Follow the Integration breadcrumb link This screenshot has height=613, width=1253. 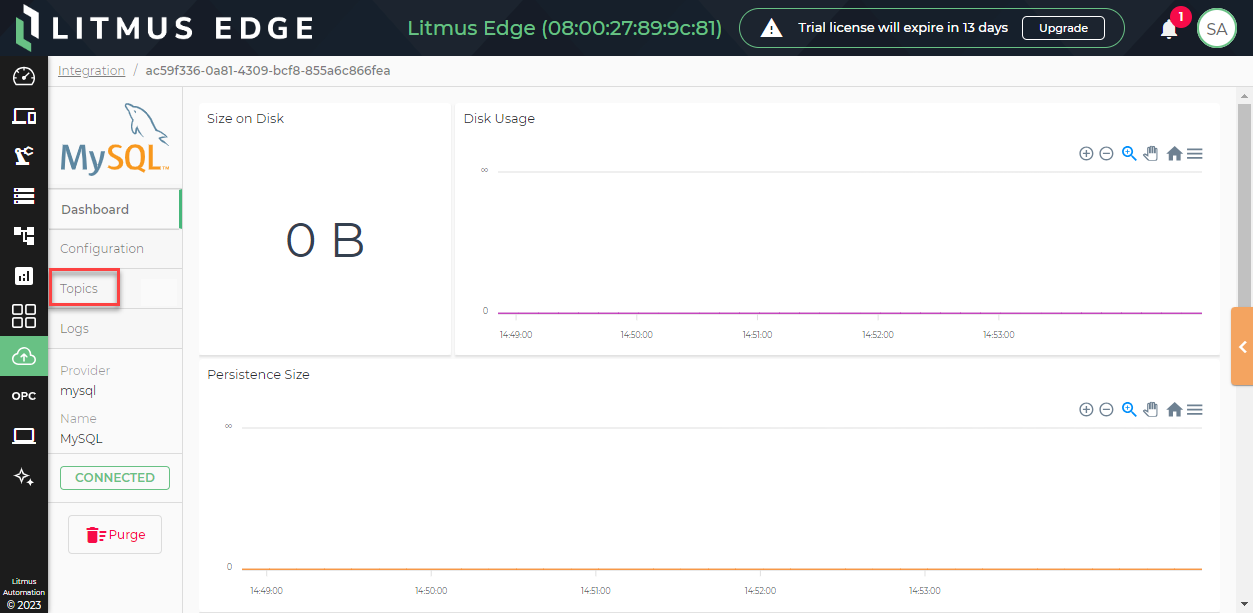(x=91, y=70)
